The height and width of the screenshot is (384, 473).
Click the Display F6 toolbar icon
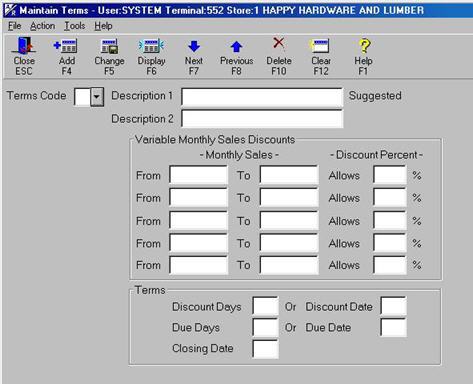point(151,46)
